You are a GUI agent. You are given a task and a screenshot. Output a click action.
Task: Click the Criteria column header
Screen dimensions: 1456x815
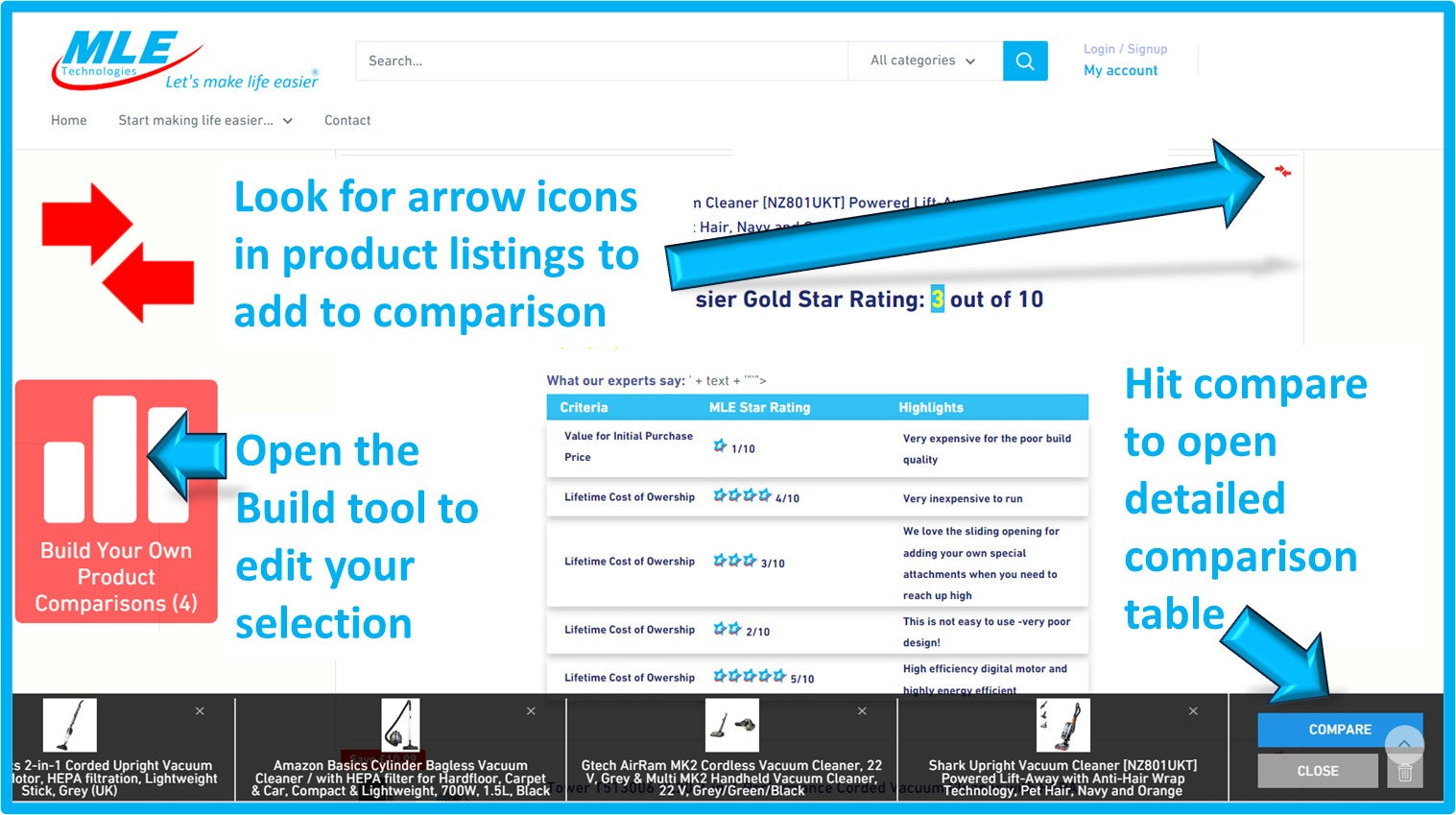point(584,407)
